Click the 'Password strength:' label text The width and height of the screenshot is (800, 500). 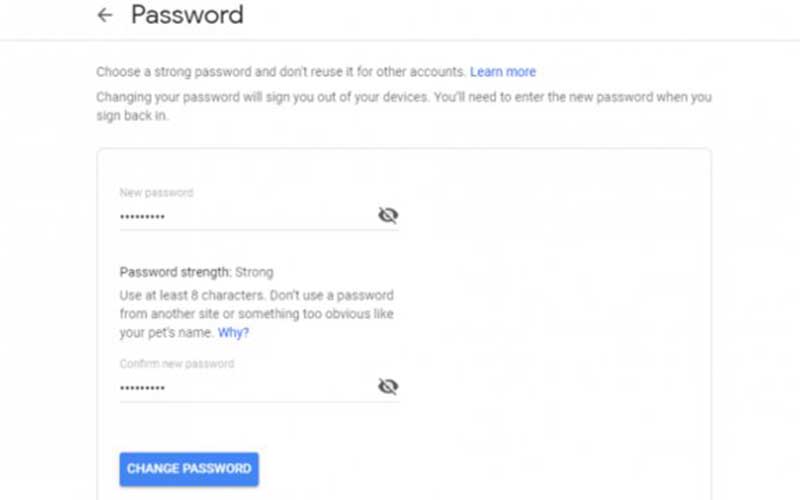pos(176,272)
